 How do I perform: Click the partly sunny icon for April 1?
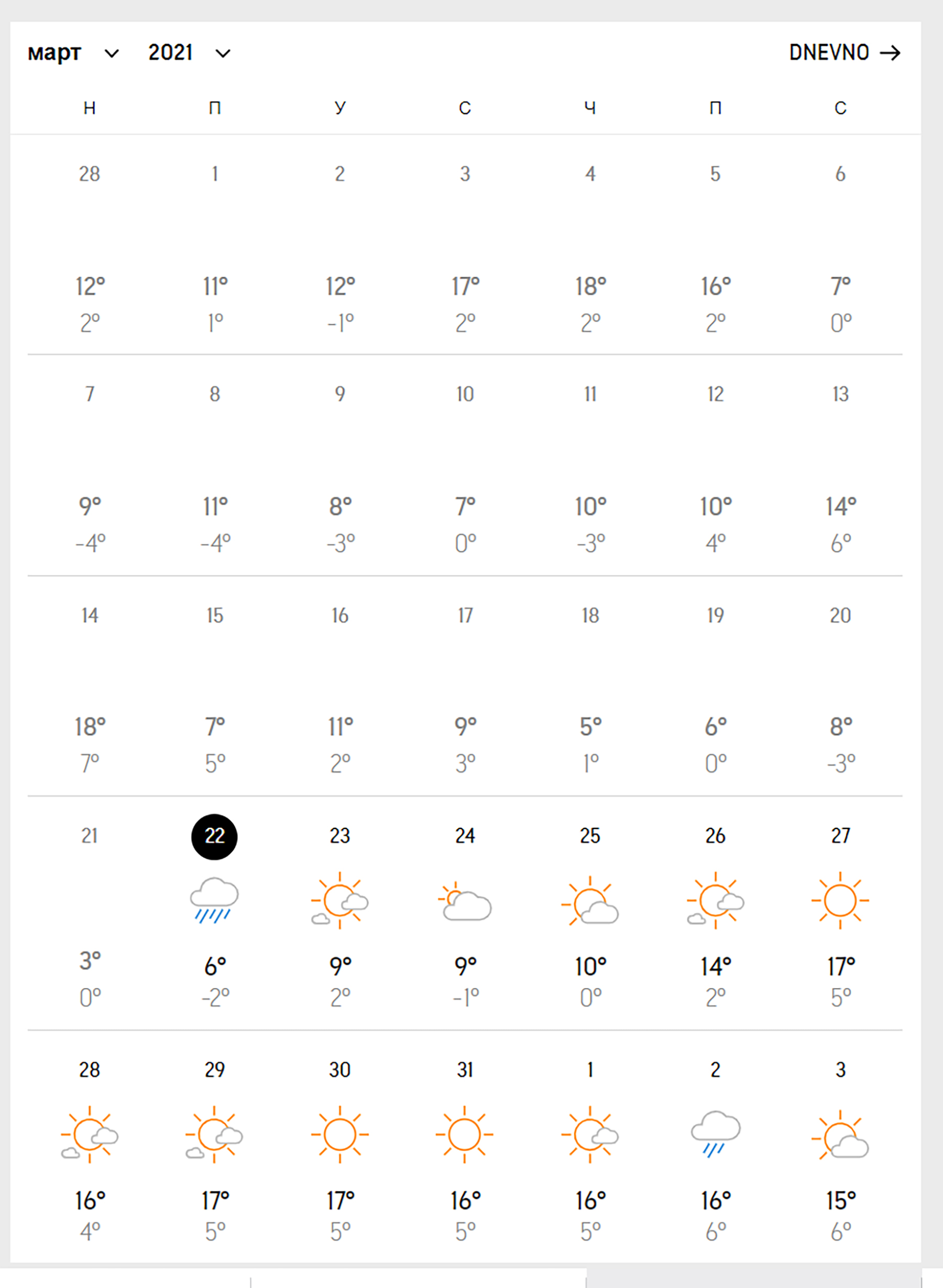click(x=590, y=1134)
